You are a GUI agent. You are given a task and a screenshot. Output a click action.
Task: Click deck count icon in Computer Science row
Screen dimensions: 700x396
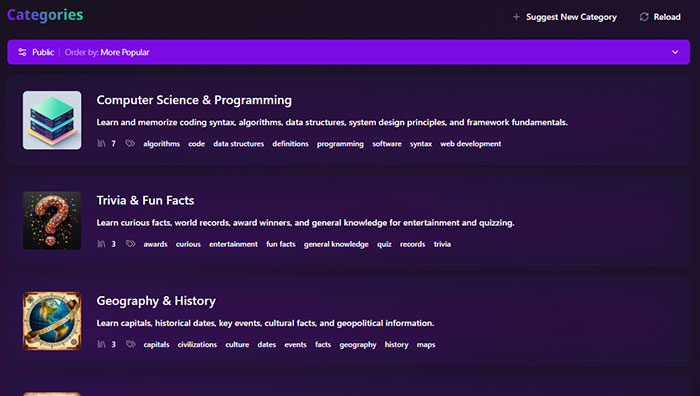tap(101, 144)
